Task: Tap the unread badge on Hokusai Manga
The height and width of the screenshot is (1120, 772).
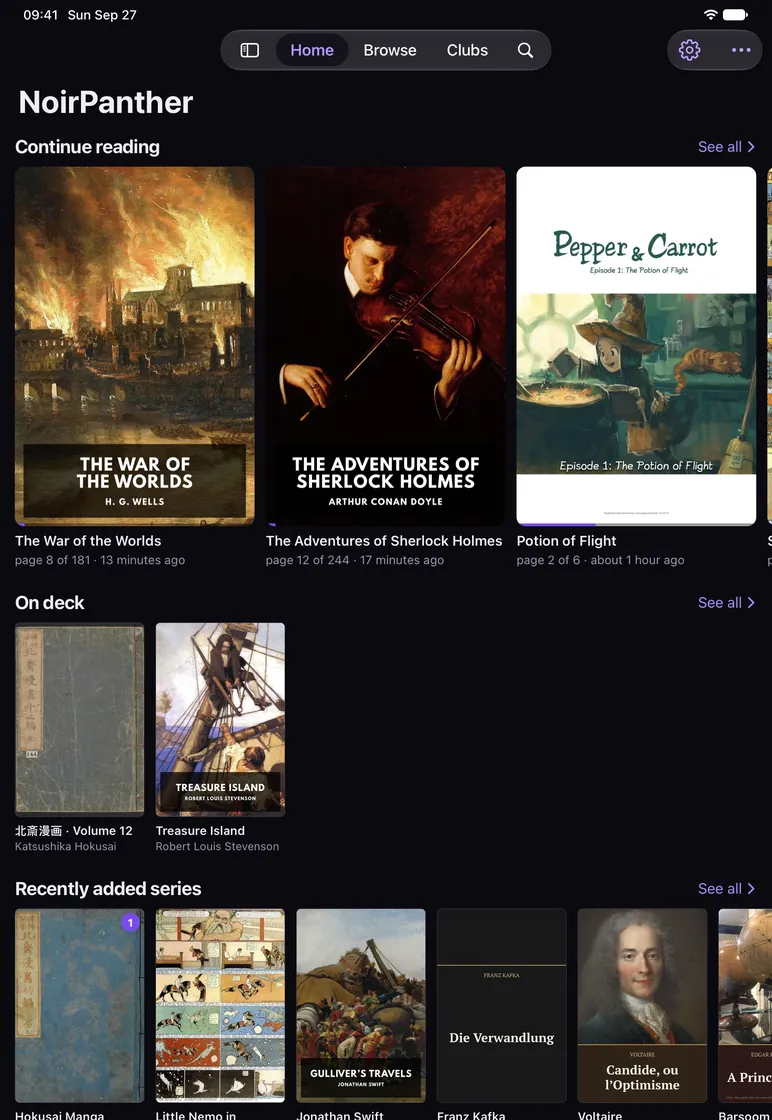Action: tap(130, 923)
